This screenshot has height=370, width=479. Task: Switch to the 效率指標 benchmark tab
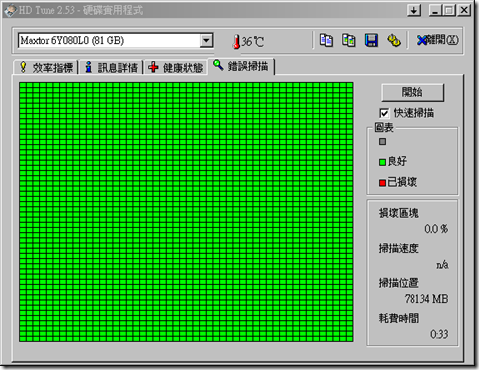click(46, 67)
